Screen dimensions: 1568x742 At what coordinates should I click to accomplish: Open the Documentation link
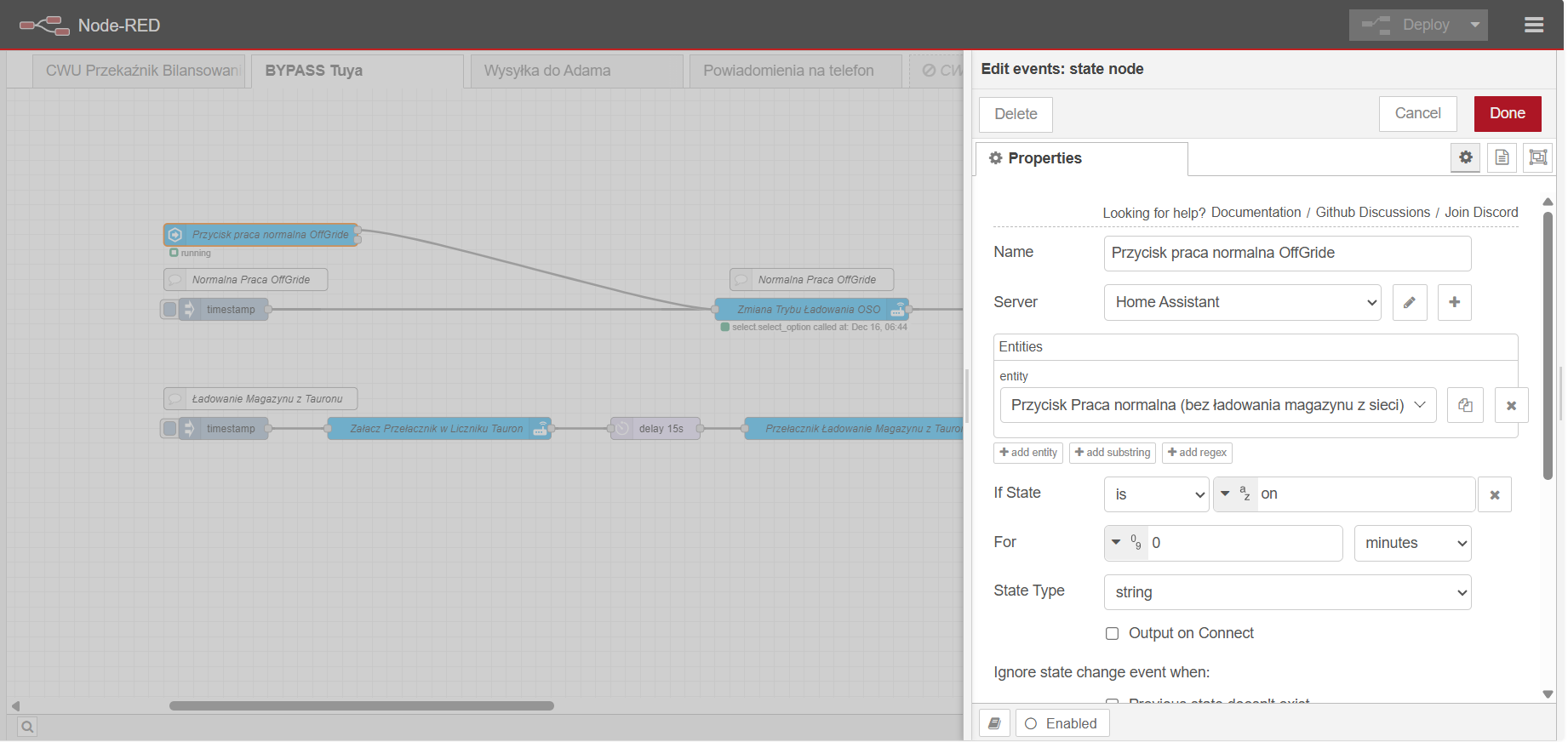coord(1256,212)
